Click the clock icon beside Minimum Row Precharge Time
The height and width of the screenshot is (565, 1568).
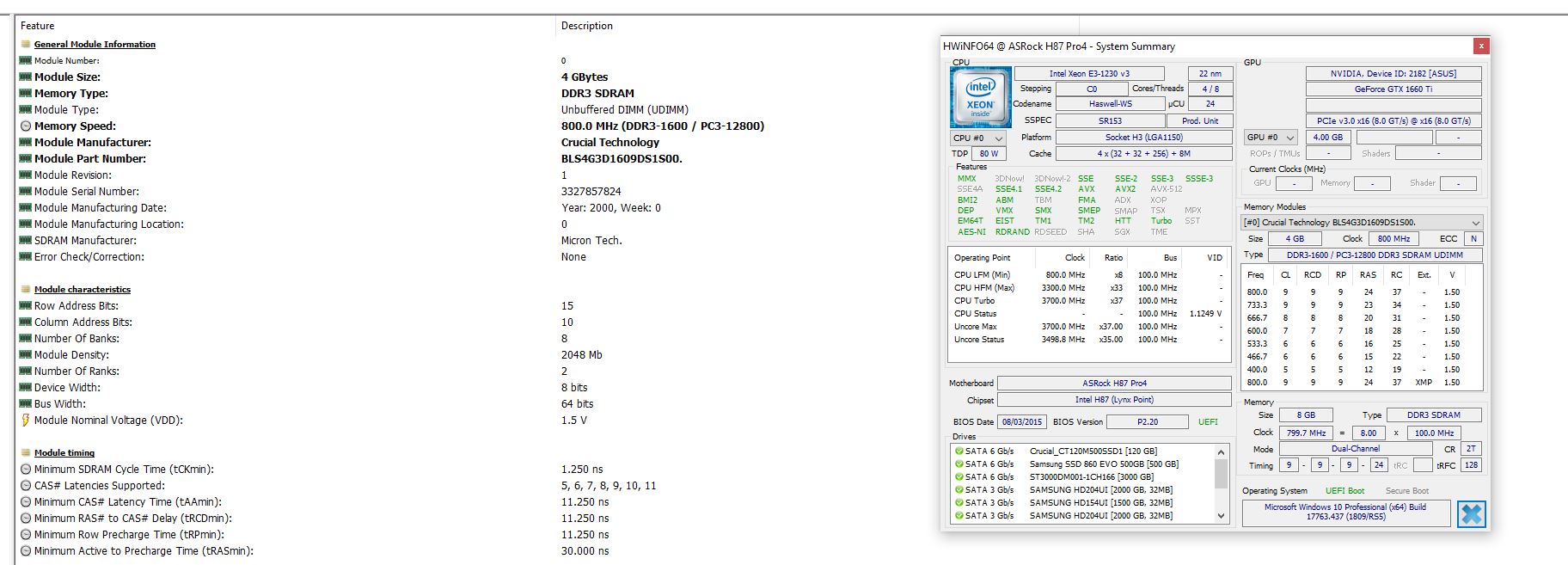25,535
